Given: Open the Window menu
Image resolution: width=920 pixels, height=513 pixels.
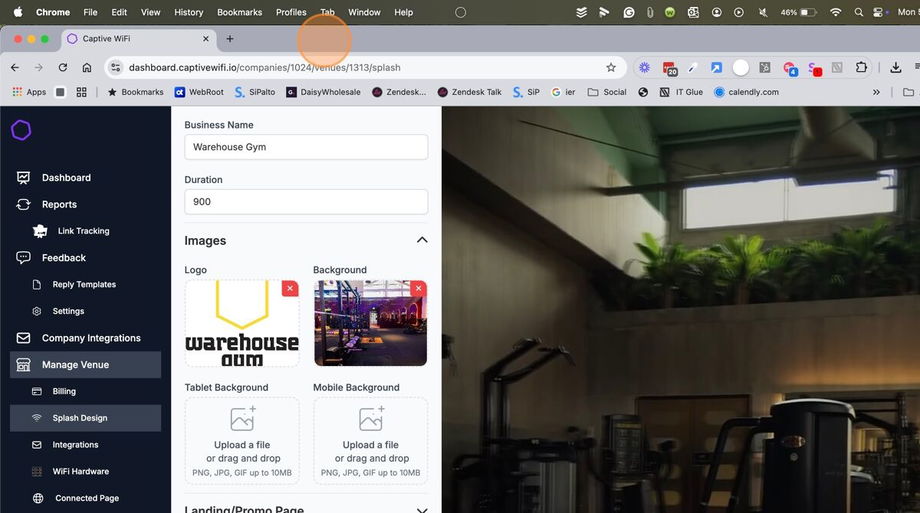Looking at the screenshot, I should (x=364, y=12).
